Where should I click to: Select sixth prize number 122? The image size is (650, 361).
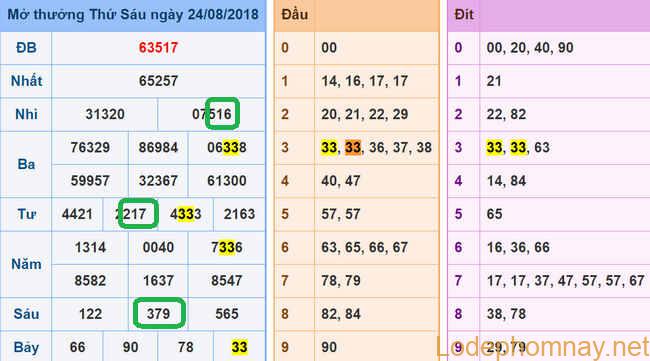pyautogui.click(x=90, y=314)
